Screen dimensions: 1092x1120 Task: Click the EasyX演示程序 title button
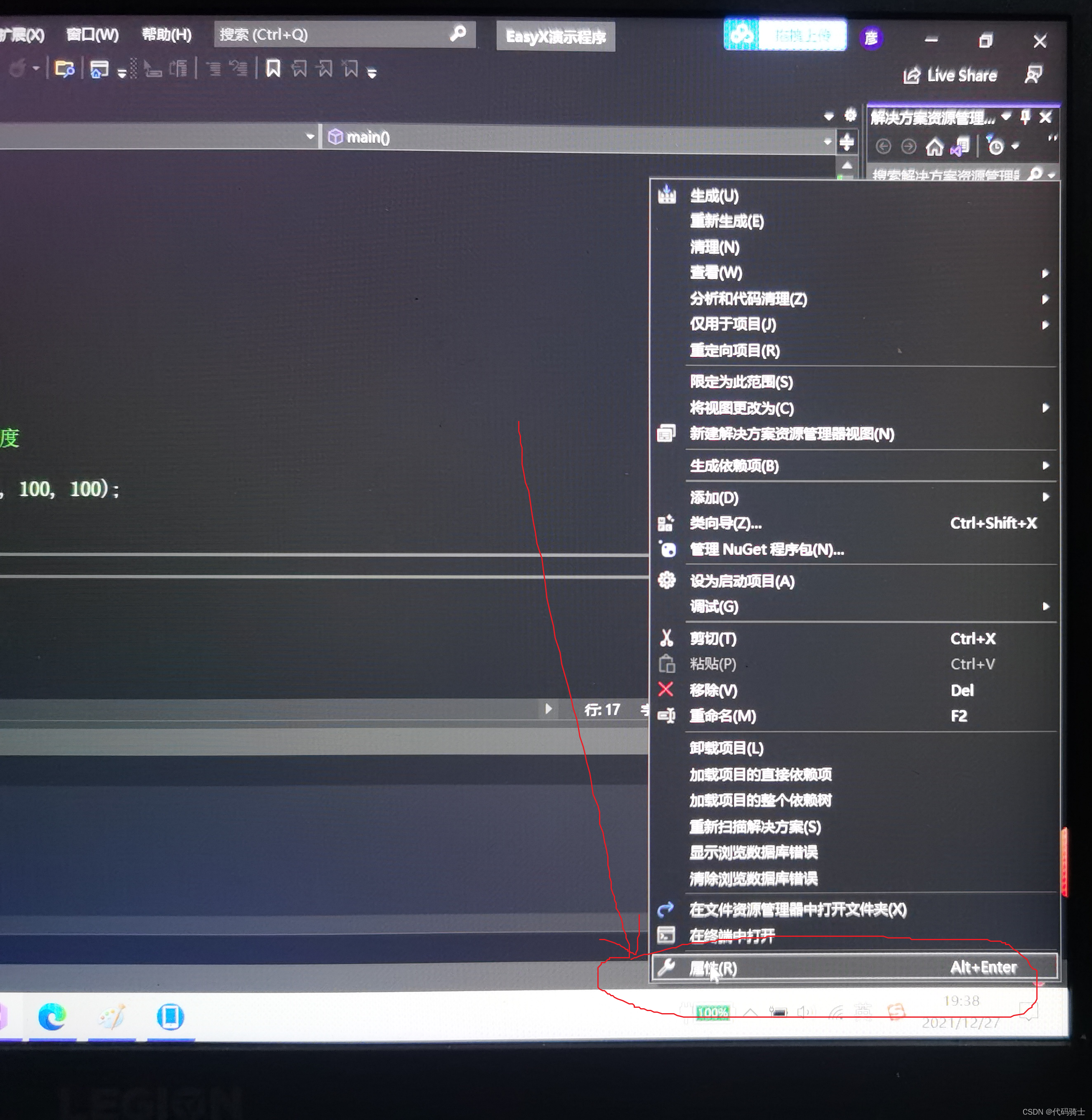[x=555, y=37]
